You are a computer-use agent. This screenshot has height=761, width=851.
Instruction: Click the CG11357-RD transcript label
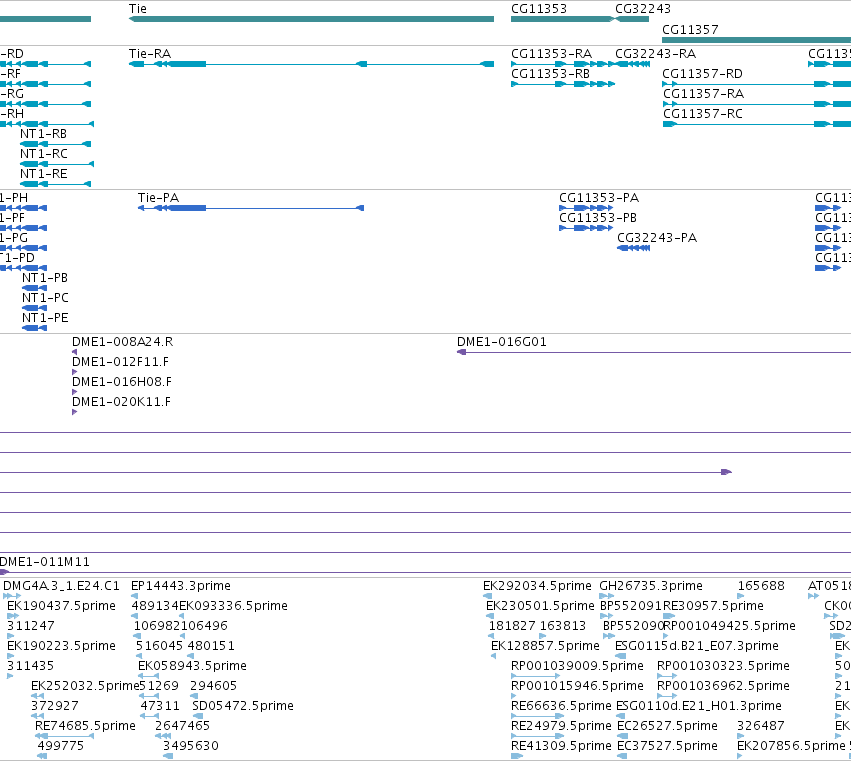point(702,74)
